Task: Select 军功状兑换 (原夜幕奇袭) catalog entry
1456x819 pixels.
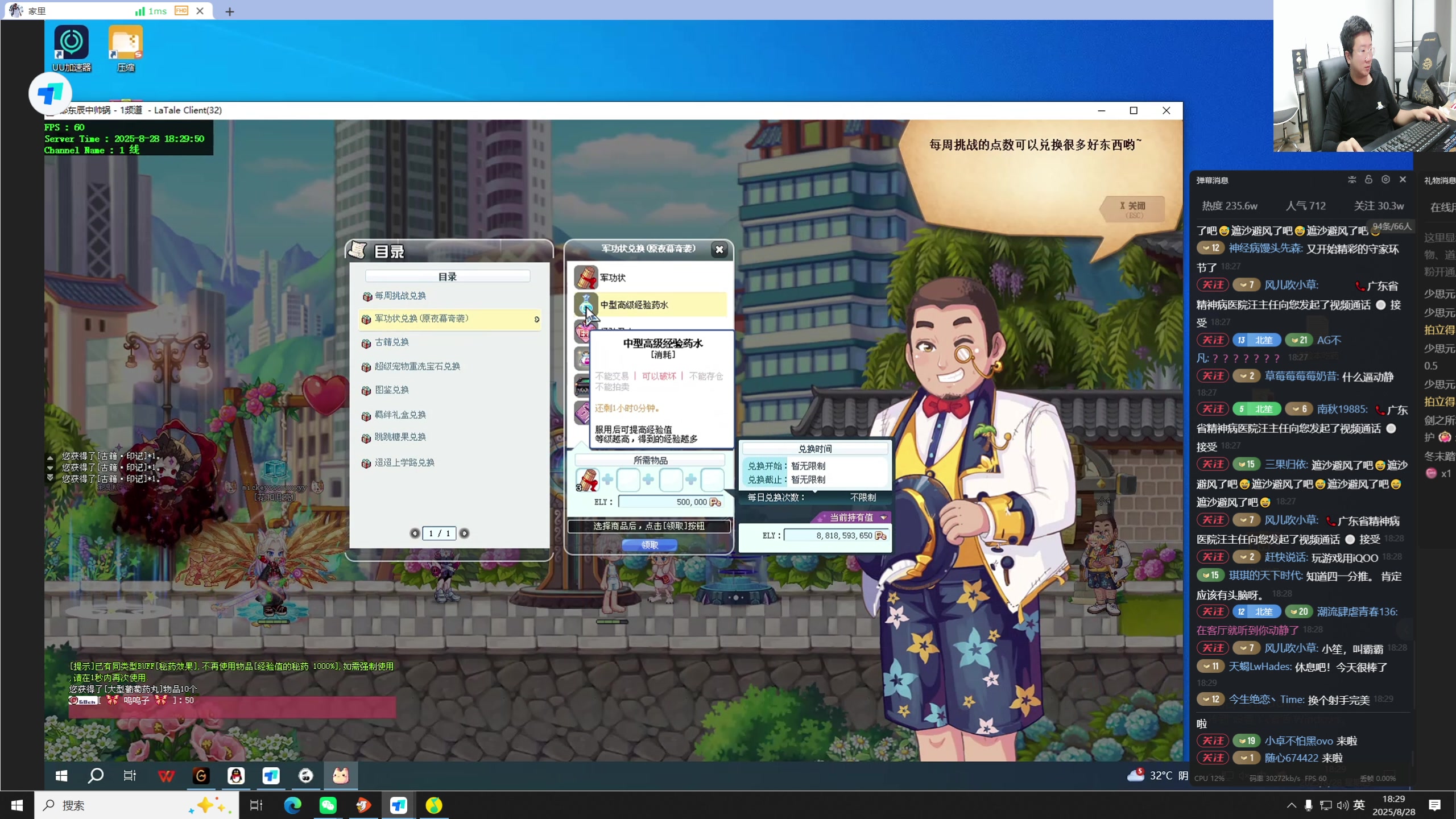Action: [x=449, y=319]
